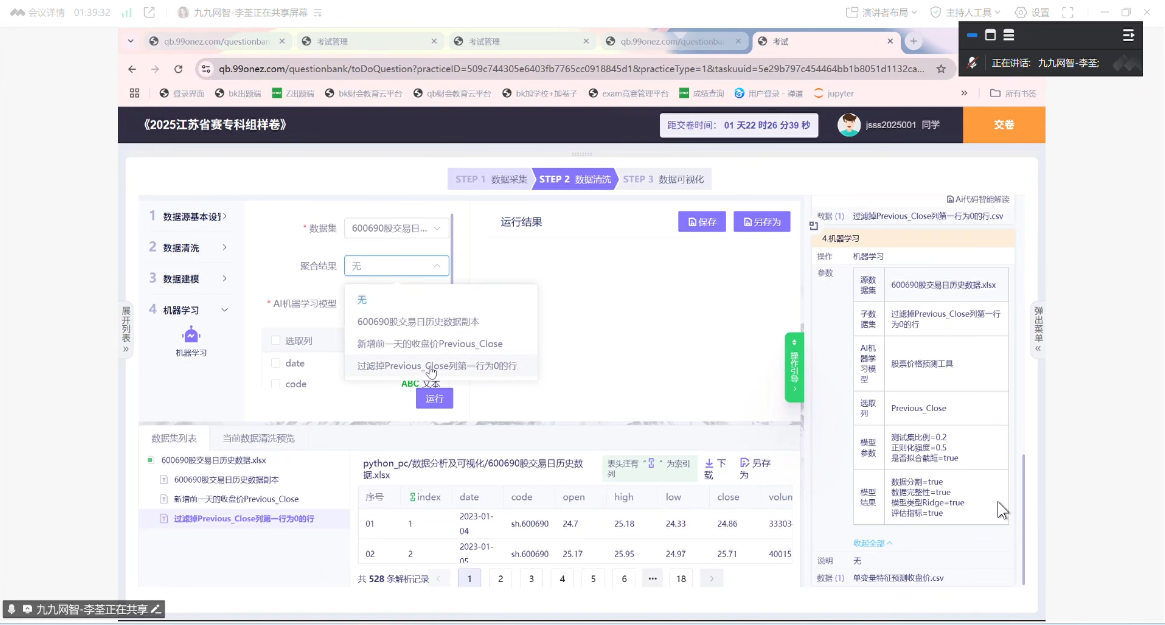Submit the exam with 交卷 button
Screen dimensions: 1165x625
pos(1003,125)
